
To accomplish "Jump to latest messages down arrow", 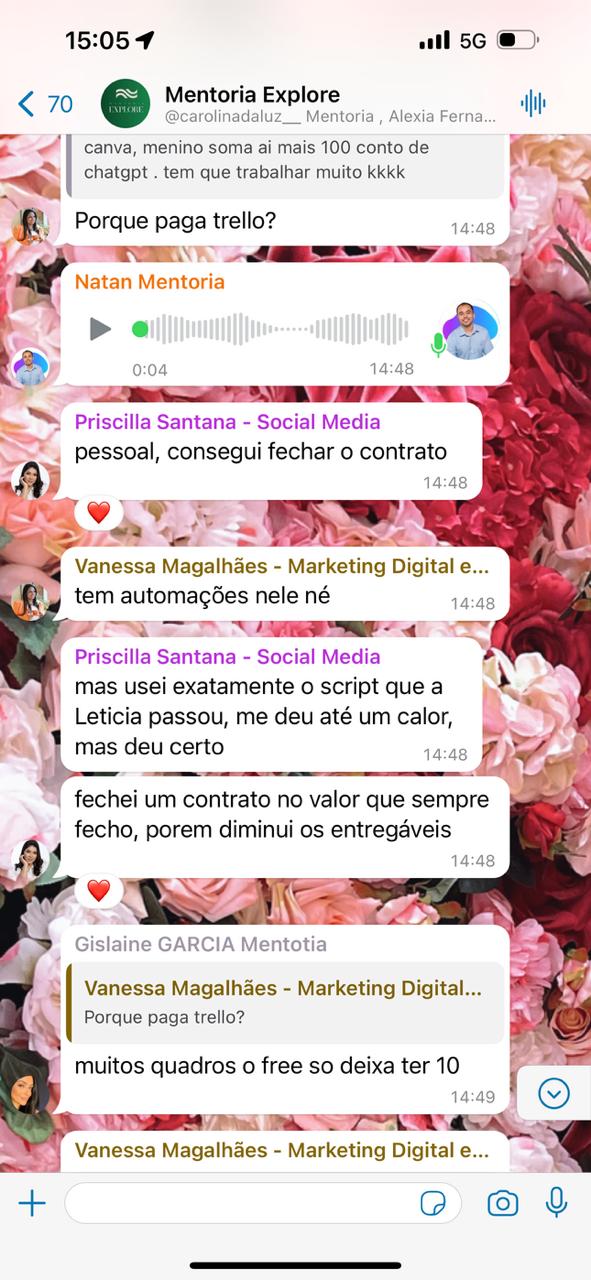I will coord(553,1093).
